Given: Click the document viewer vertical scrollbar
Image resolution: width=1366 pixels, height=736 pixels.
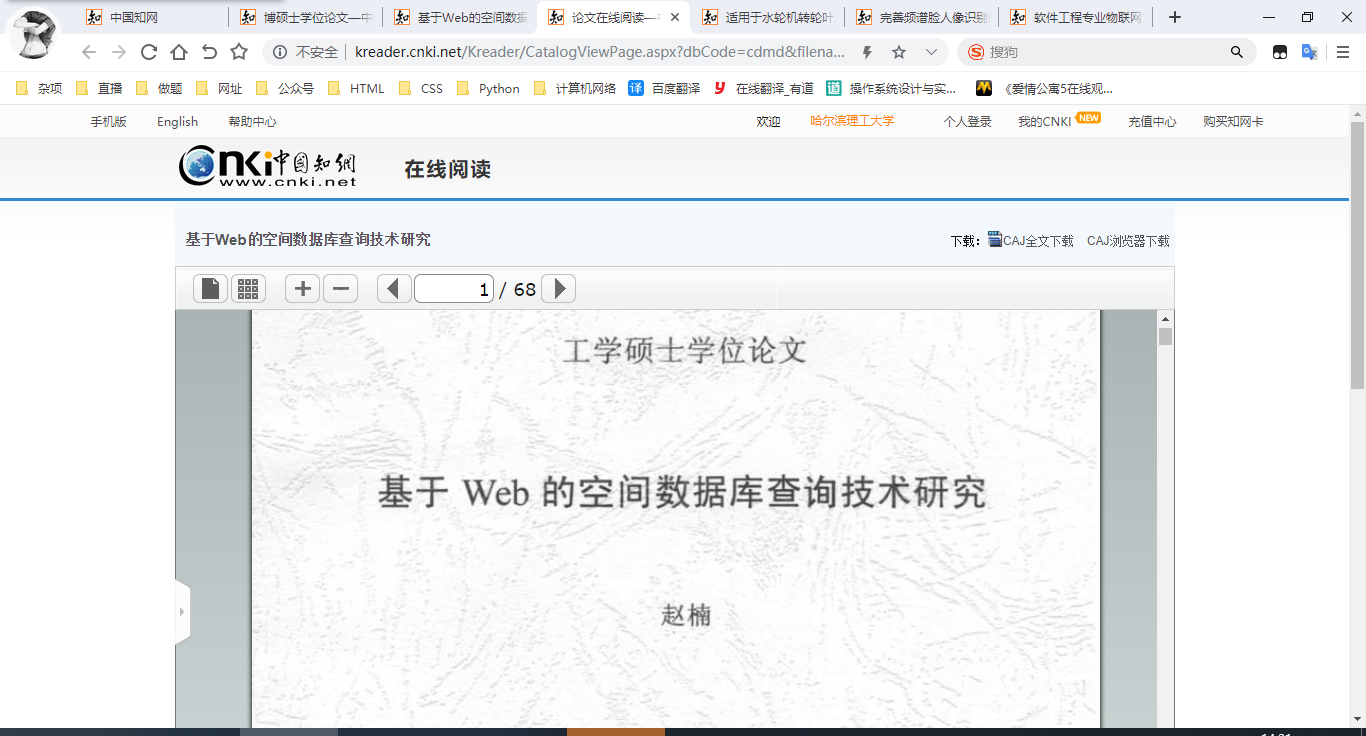Looking at the screenshot, I should [x=1165, y=500].
